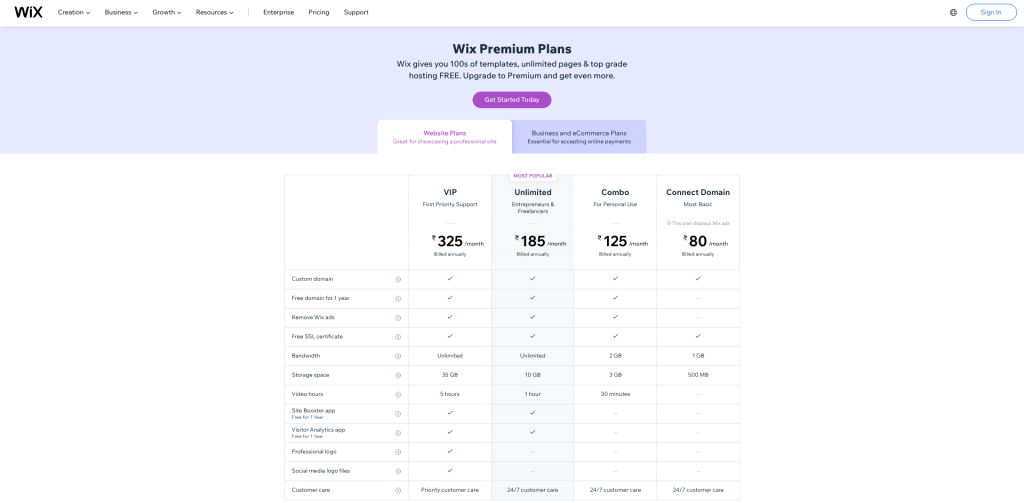Show info icon for Custom domain
1024x503 pixels.
click(398, 280)
